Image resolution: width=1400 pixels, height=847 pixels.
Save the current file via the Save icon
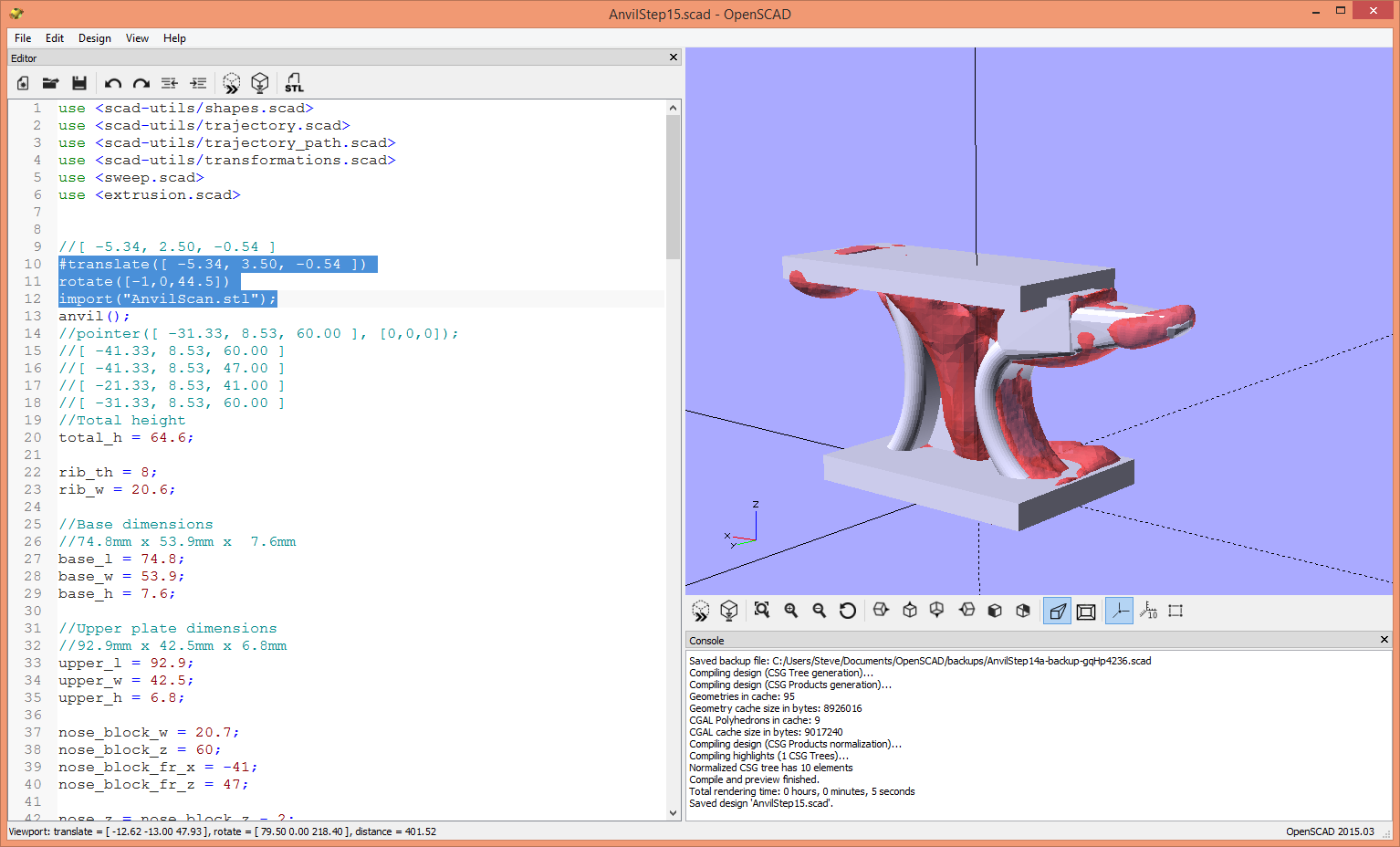tap(80, 83)
